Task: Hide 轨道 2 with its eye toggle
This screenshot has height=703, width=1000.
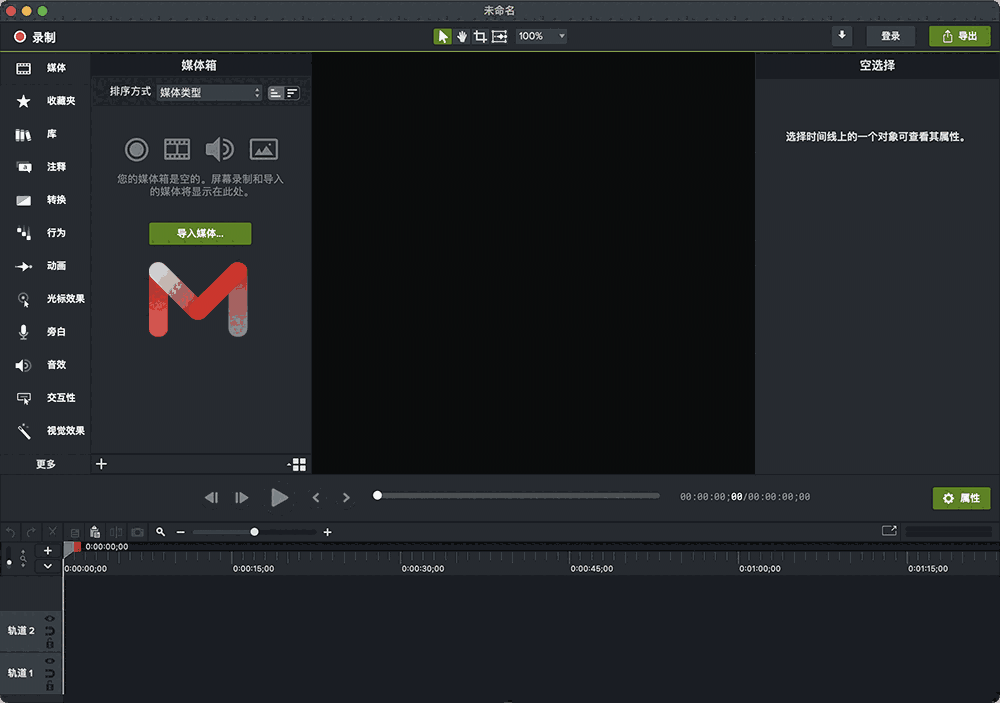Action: click(x=49, y=619)
